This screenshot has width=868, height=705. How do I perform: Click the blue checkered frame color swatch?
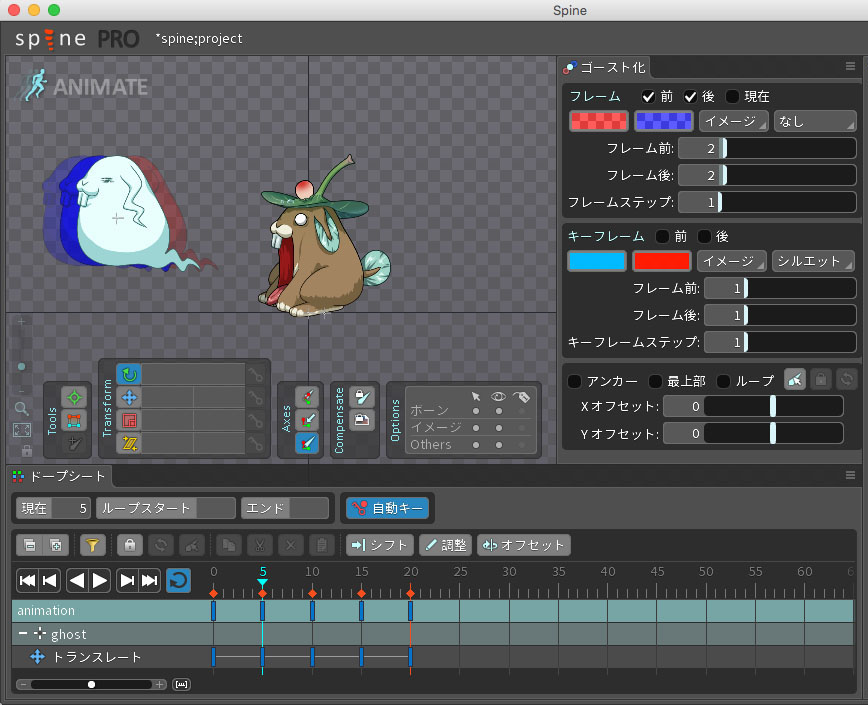point(663,121)
